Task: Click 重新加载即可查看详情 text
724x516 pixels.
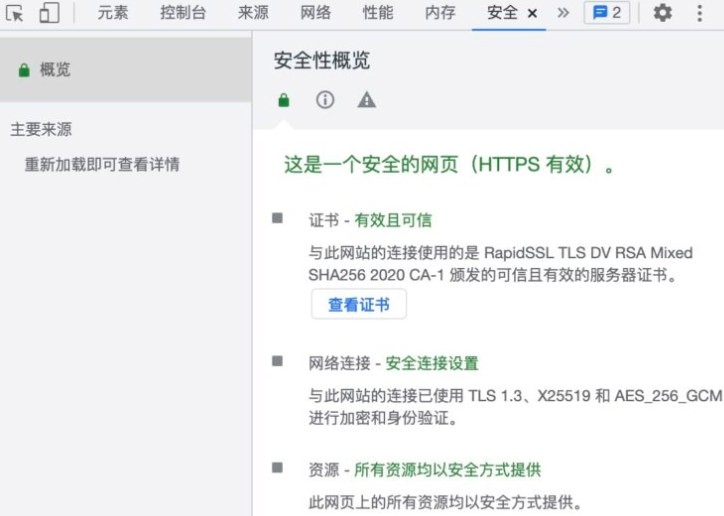Action: coord(102,164)
